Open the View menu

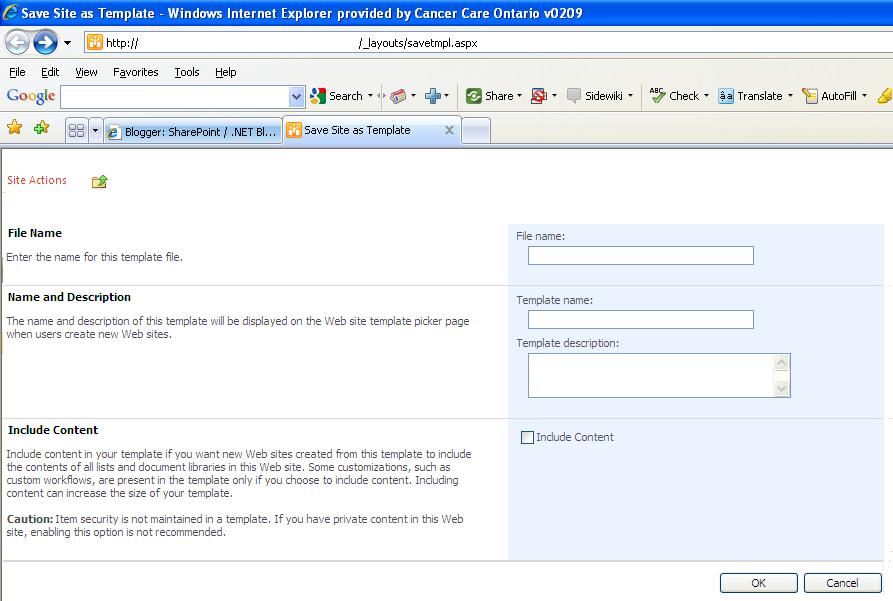tap(86, 72)
